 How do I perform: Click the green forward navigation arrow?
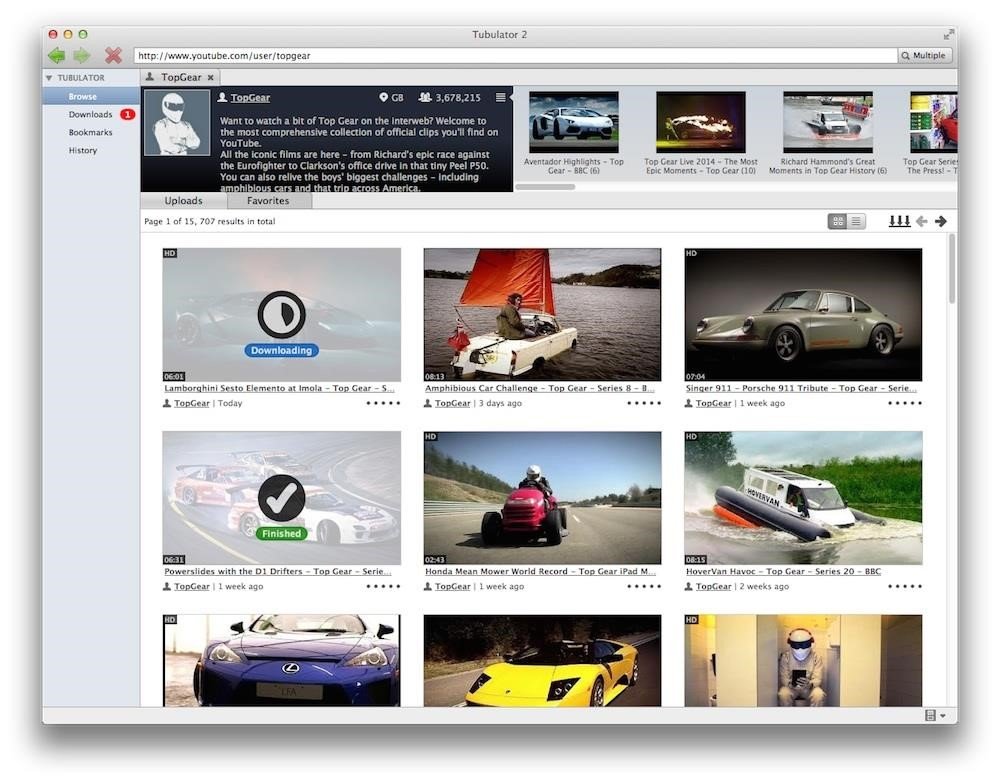pos(82,55)
